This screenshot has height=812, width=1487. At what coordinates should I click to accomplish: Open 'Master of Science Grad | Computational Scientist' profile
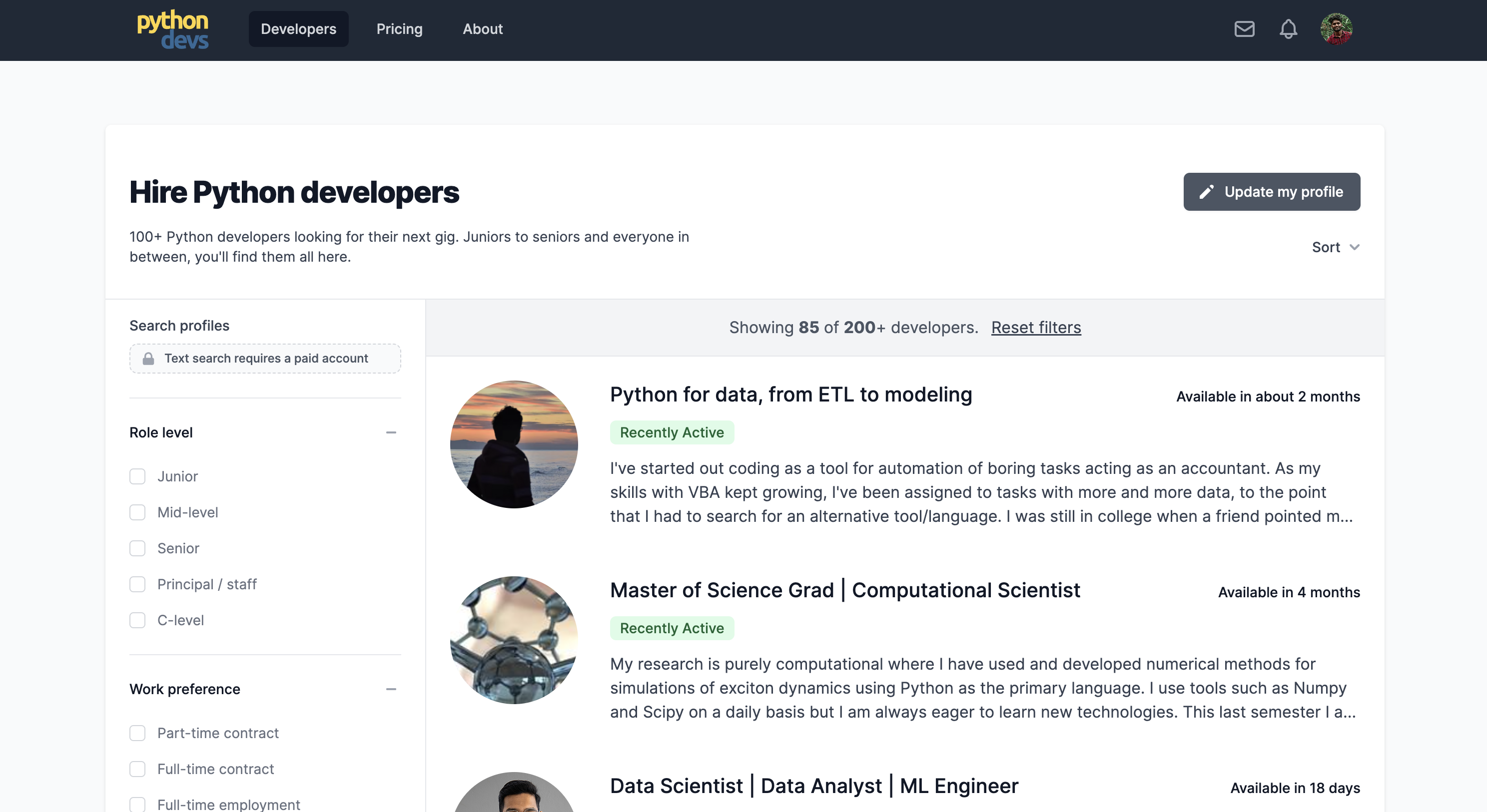844,590
